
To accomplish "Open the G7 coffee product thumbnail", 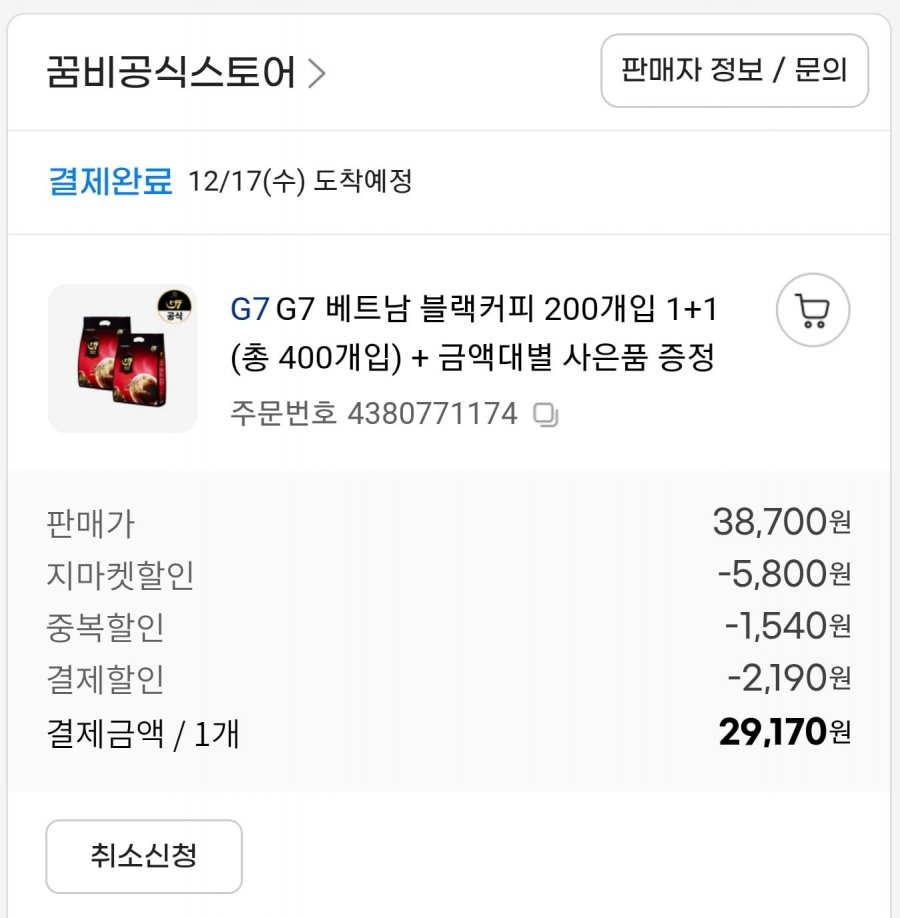I will [x=122, y=359].
